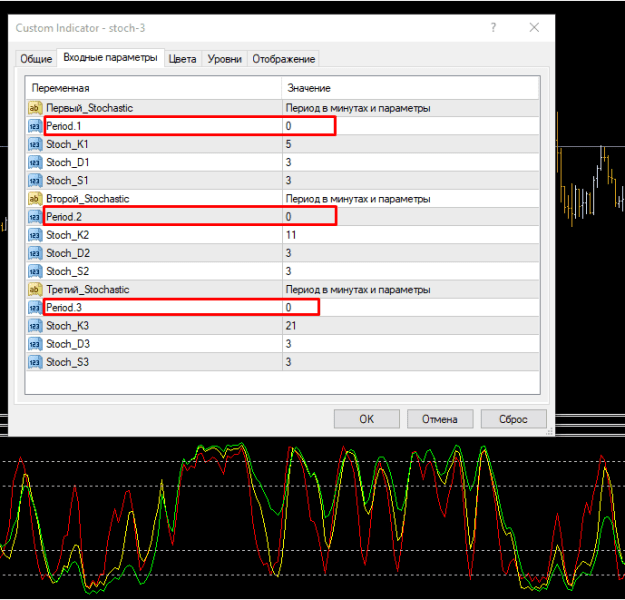
Task: Click the integer icon beside Stoch_S3
Action: [x=35, y=362]
